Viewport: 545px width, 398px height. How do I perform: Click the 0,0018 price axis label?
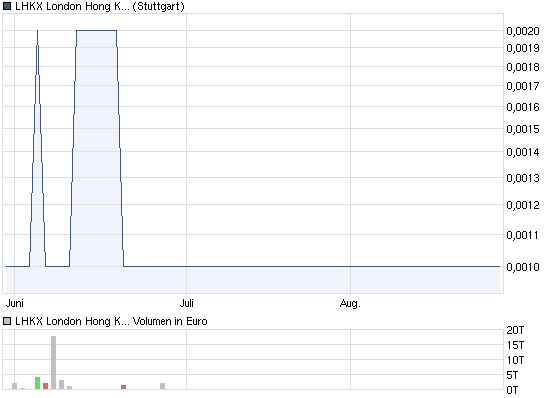[x=523, y=67]
